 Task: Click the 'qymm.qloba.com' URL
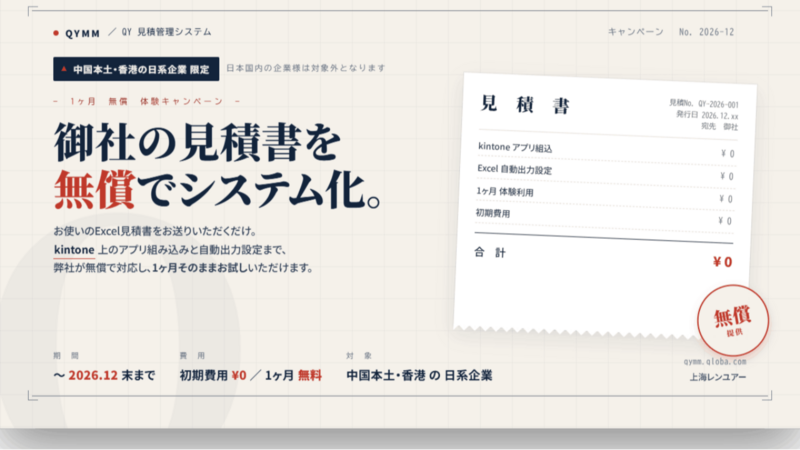(x=715, y=362)
